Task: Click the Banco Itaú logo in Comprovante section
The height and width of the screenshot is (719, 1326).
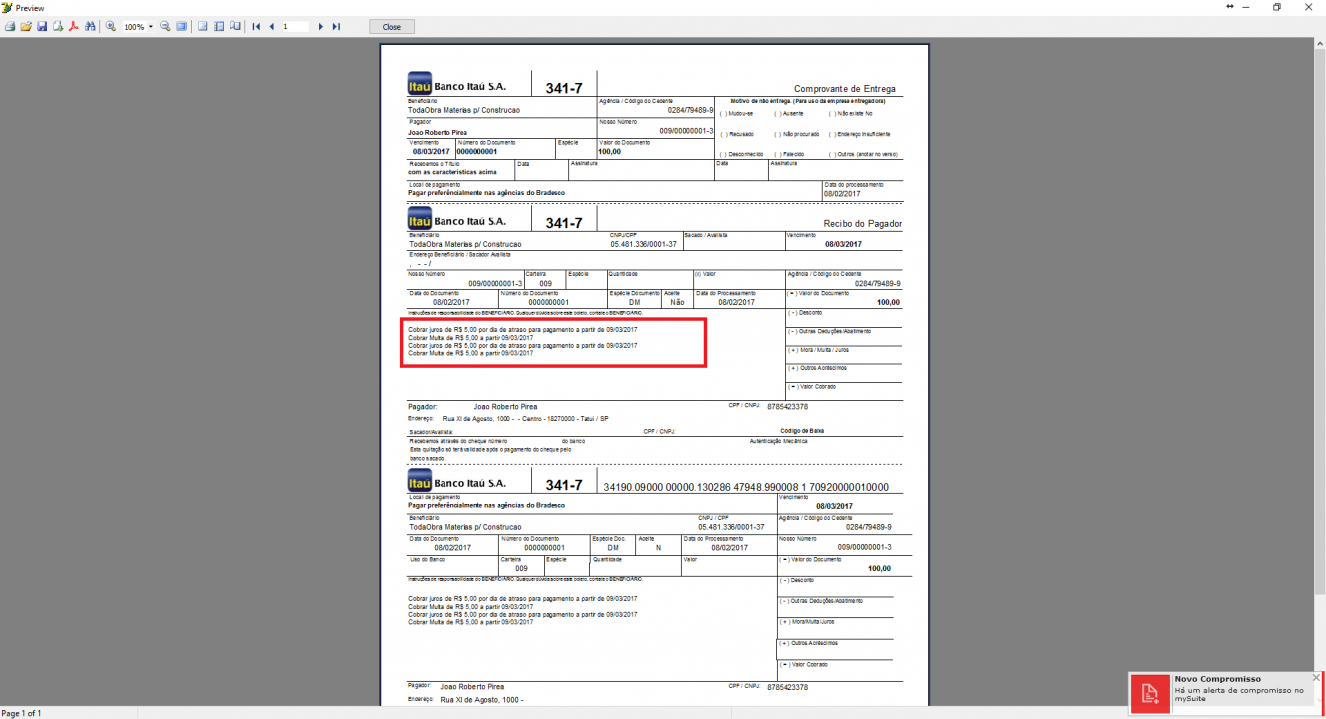Action: 420,85
